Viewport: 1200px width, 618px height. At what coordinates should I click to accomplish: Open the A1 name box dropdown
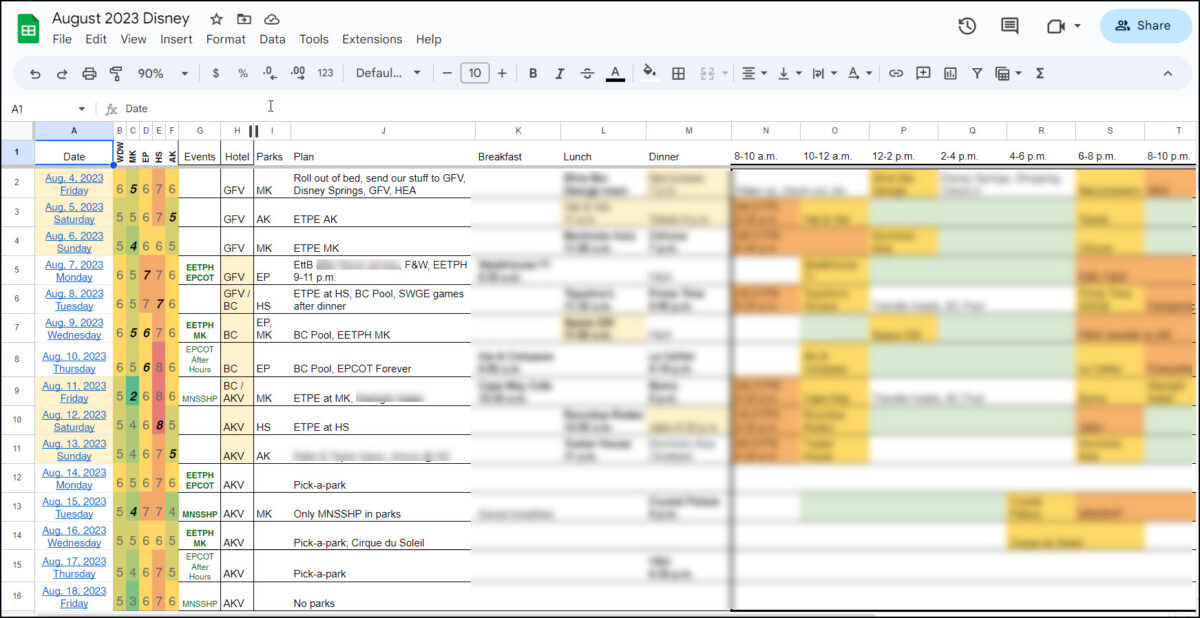coord(81,108)
